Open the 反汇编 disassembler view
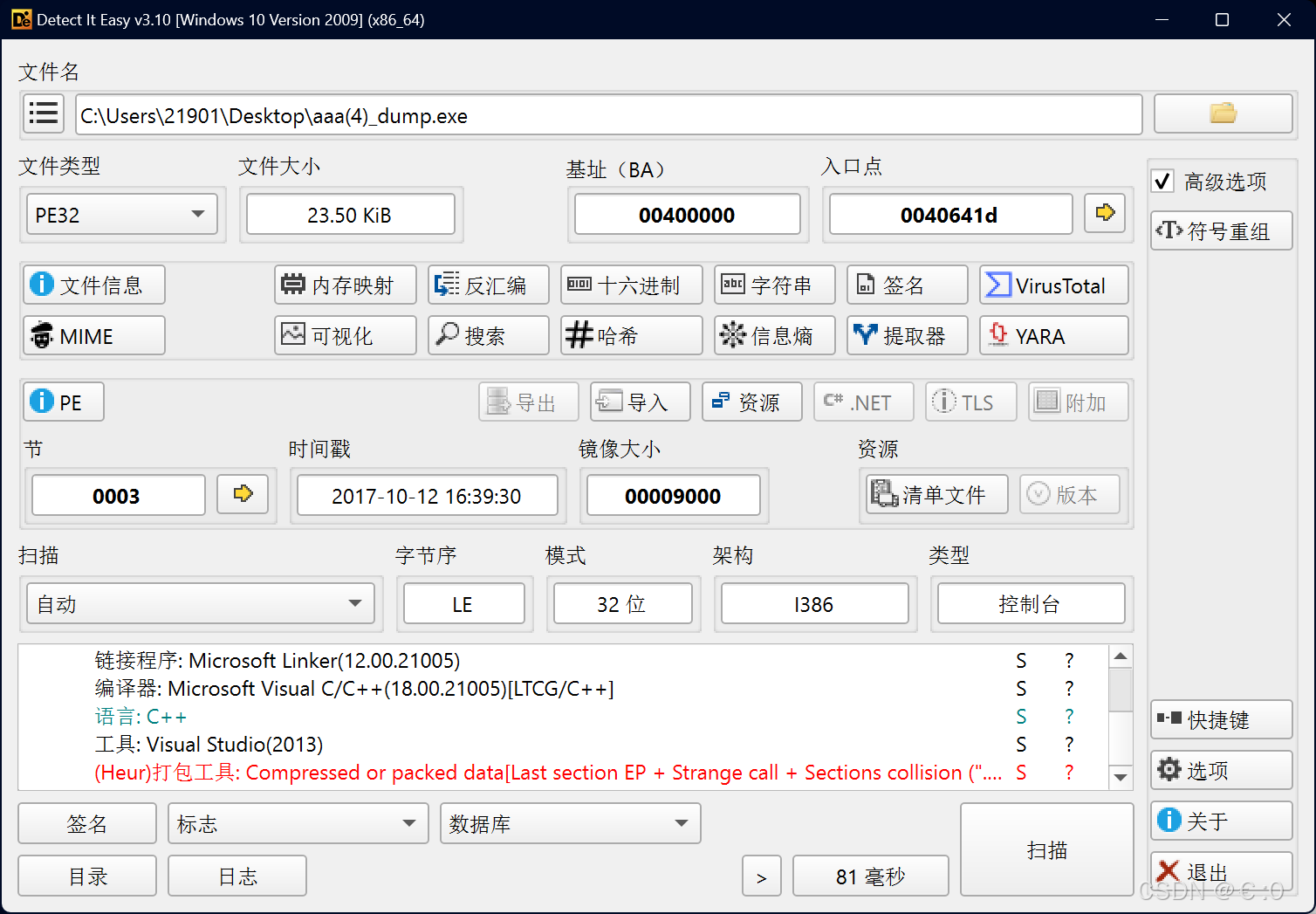The height and width of the screenshot is (914, 1316). pos(488,285)
